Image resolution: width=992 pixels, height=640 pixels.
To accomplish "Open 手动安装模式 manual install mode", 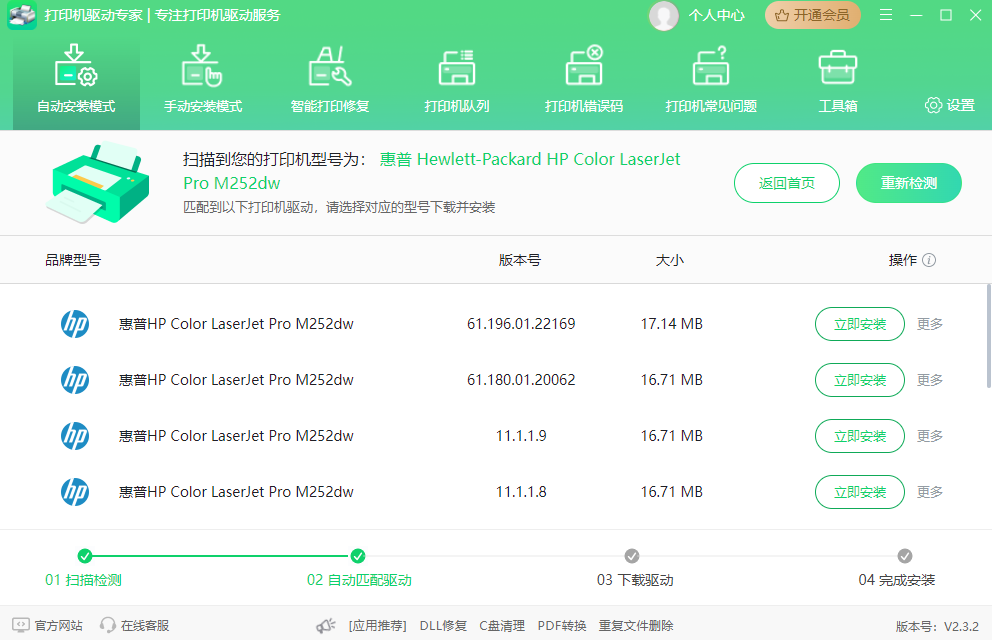I will pyautogui.click(x=203, y=80).
